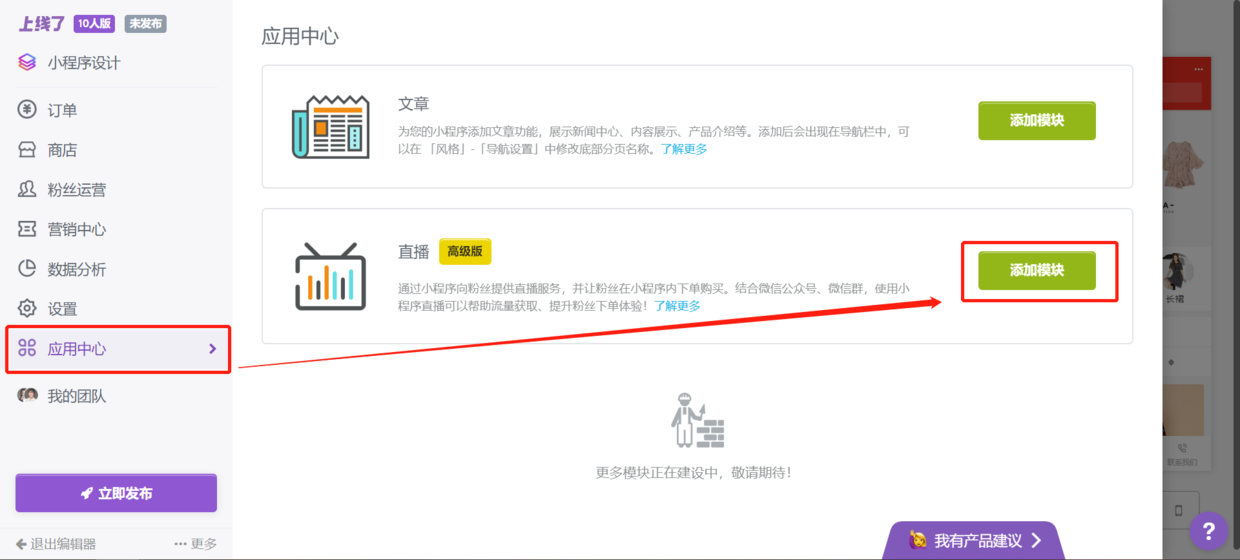Click the 直播 TV module icon
The height and width of the screenshot is (560, 1240).
[x=330, y=276]
